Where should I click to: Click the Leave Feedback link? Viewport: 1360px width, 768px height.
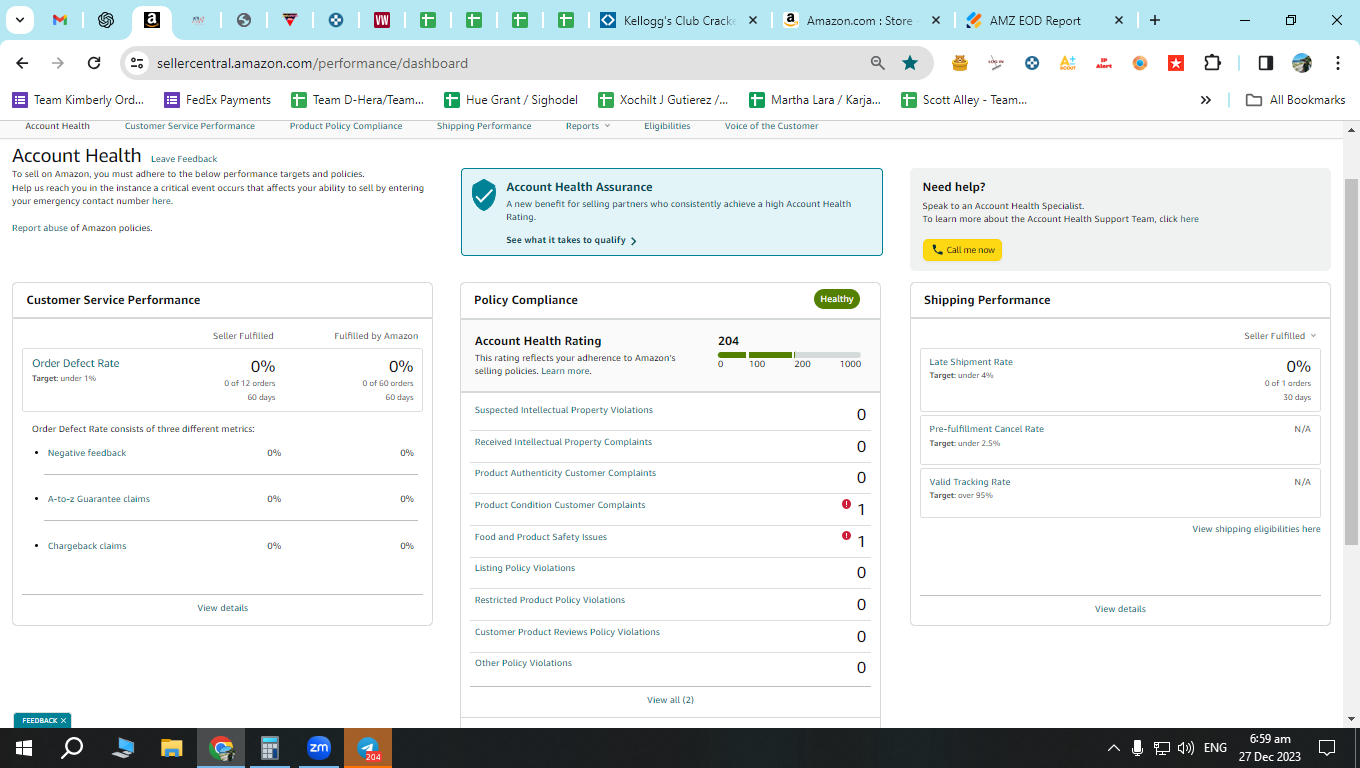click(x=184, y=159)
